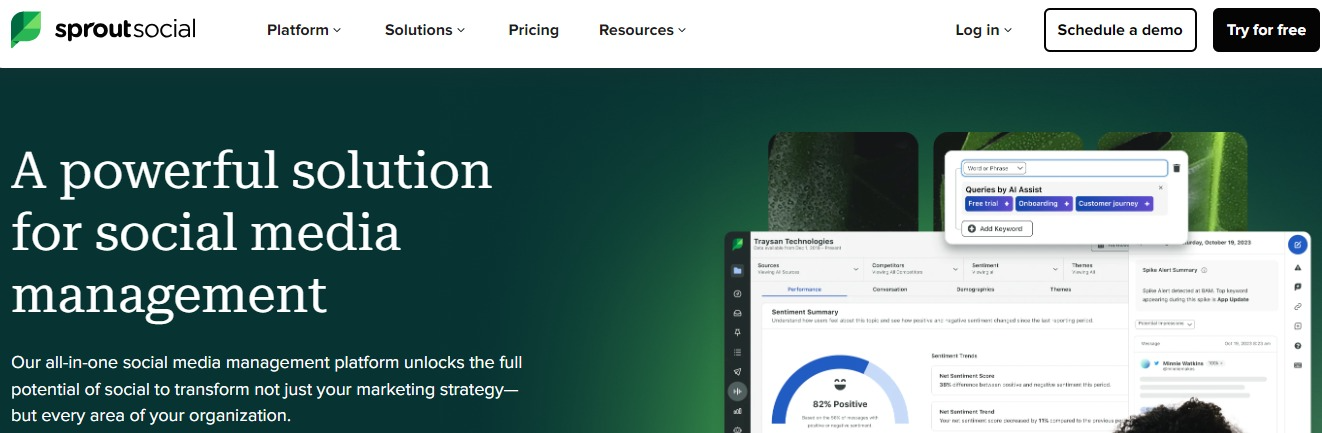Click the Schedule a demo button

tap(1120, 30)
